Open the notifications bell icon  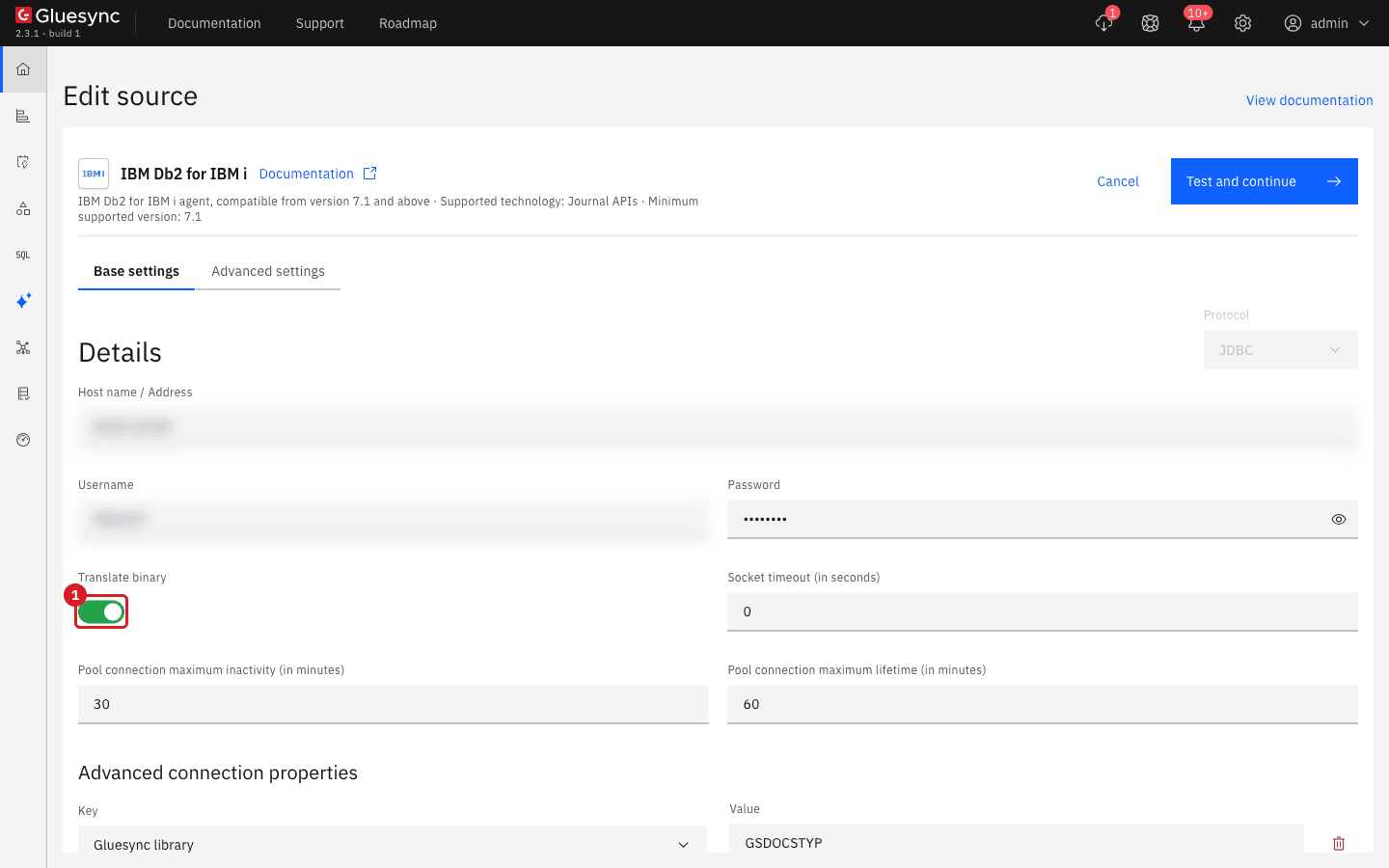1196,23
